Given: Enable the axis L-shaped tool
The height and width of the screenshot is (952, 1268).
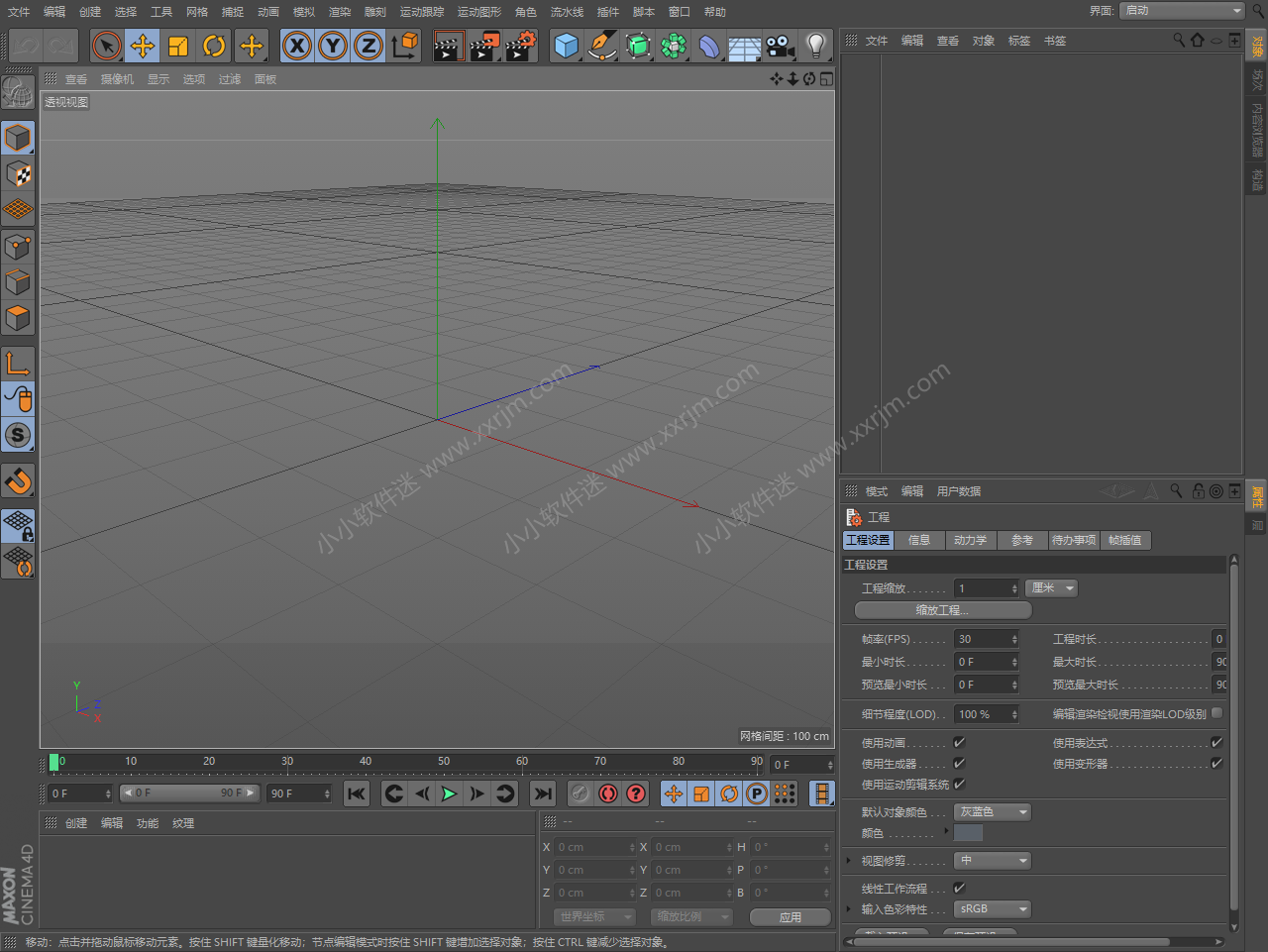Looking at the screenshot, I should tap(18, 364).
